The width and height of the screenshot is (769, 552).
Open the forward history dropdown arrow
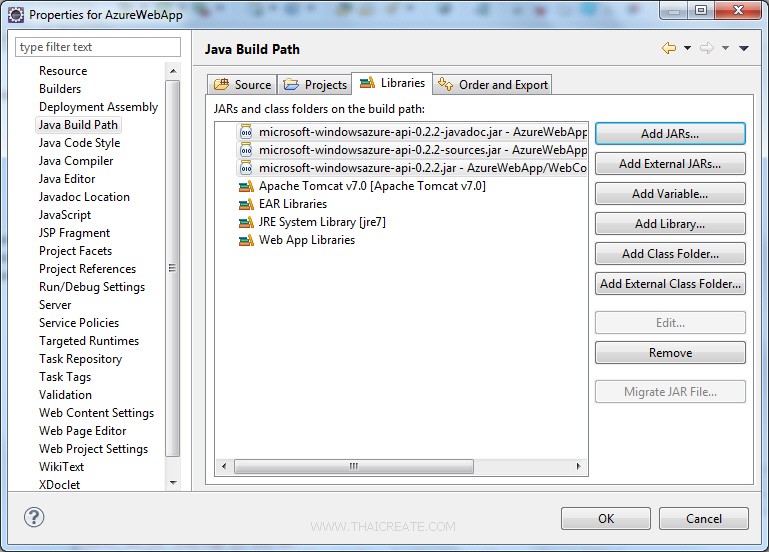(x=725, y=48)
